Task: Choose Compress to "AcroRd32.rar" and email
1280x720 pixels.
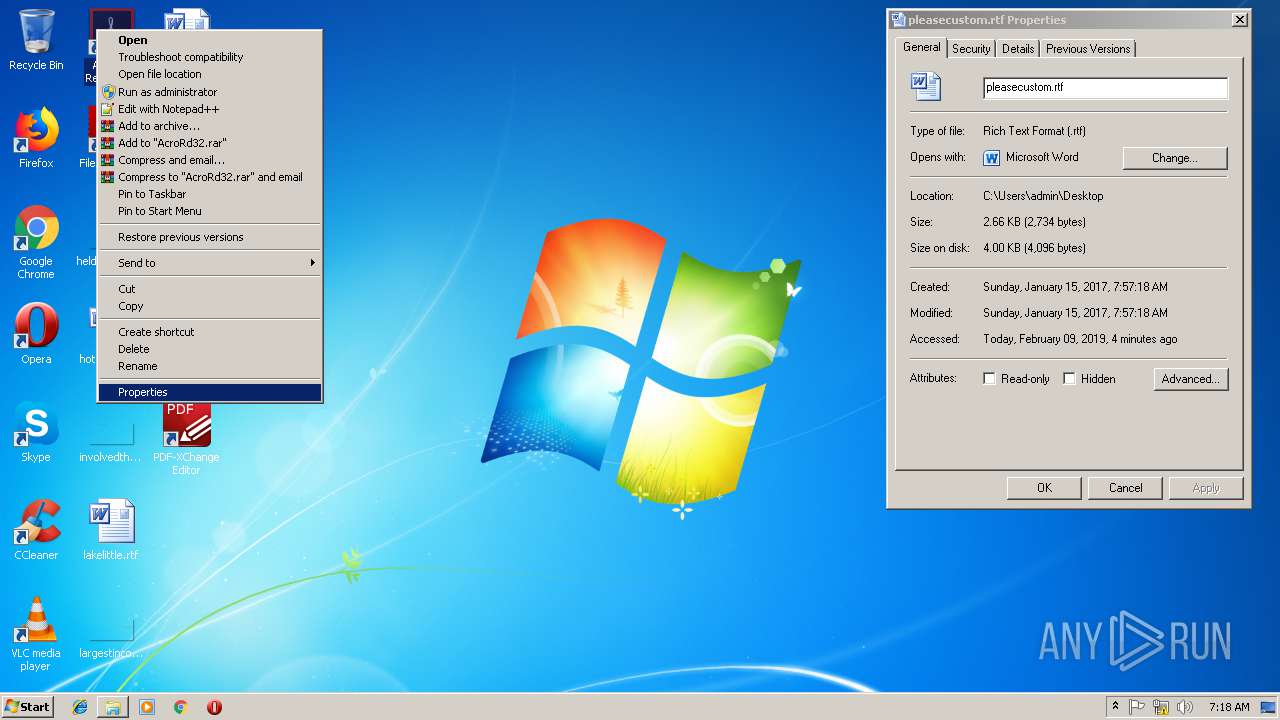Action: click(210, 177)
